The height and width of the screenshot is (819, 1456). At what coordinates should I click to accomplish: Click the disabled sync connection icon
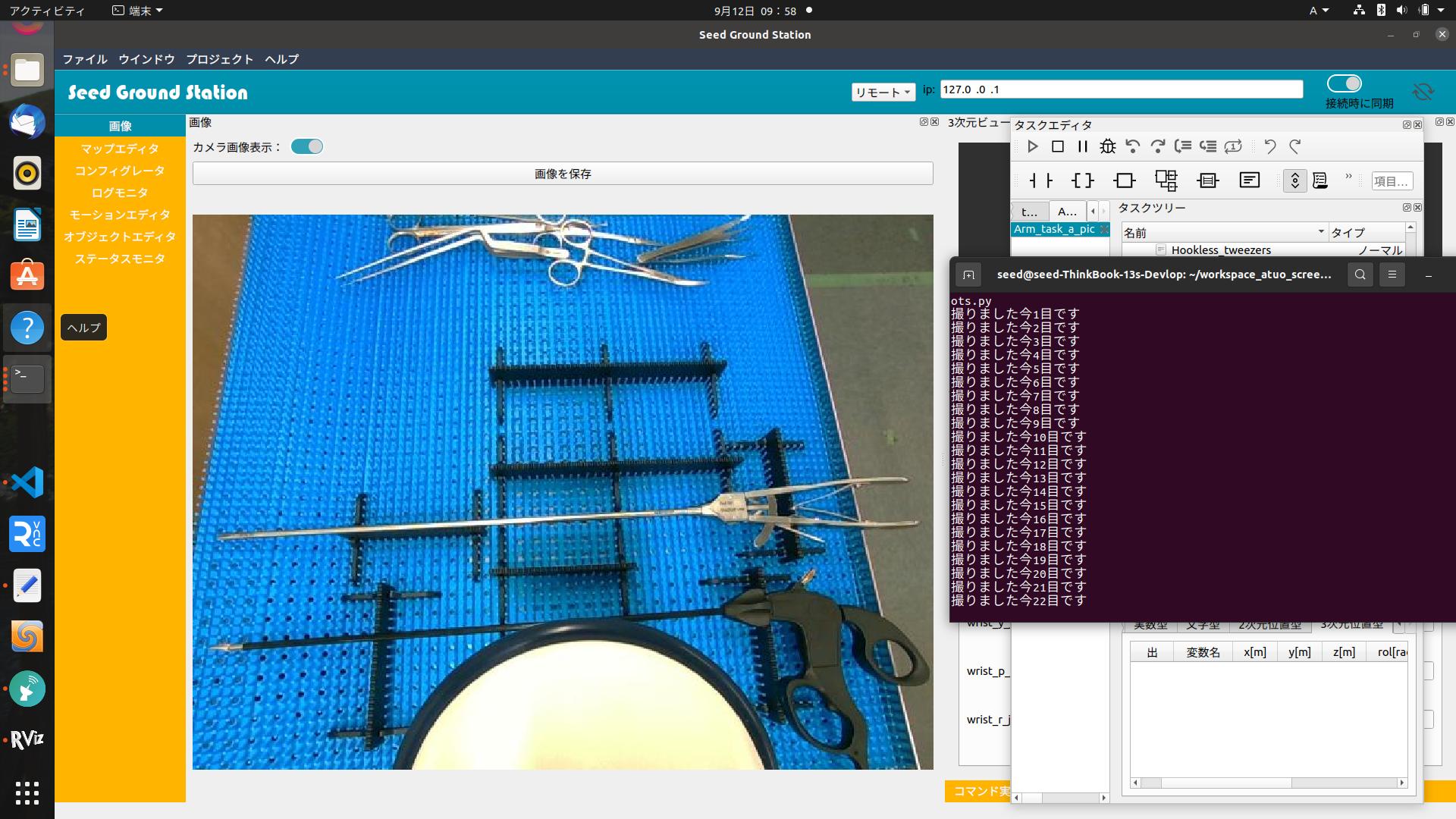1423,92
